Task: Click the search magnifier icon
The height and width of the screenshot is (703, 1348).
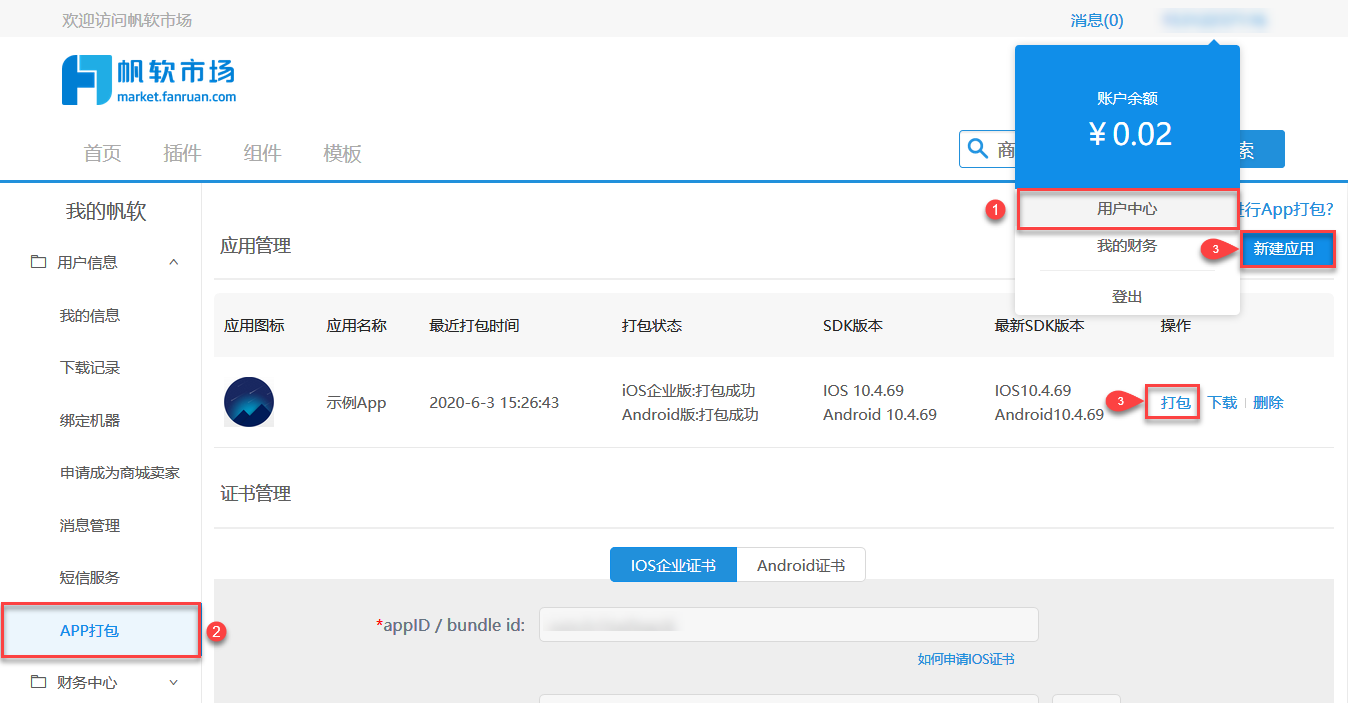Action: [x=977, y=149]
